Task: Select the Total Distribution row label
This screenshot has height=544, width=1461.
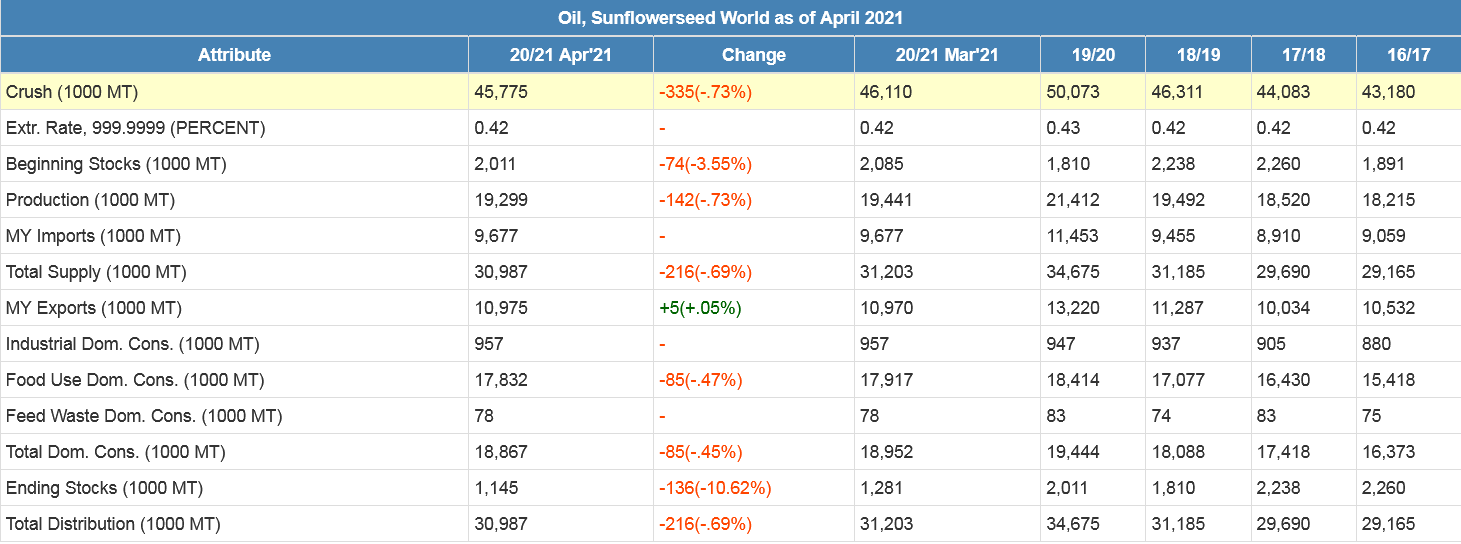Action: 113,524
